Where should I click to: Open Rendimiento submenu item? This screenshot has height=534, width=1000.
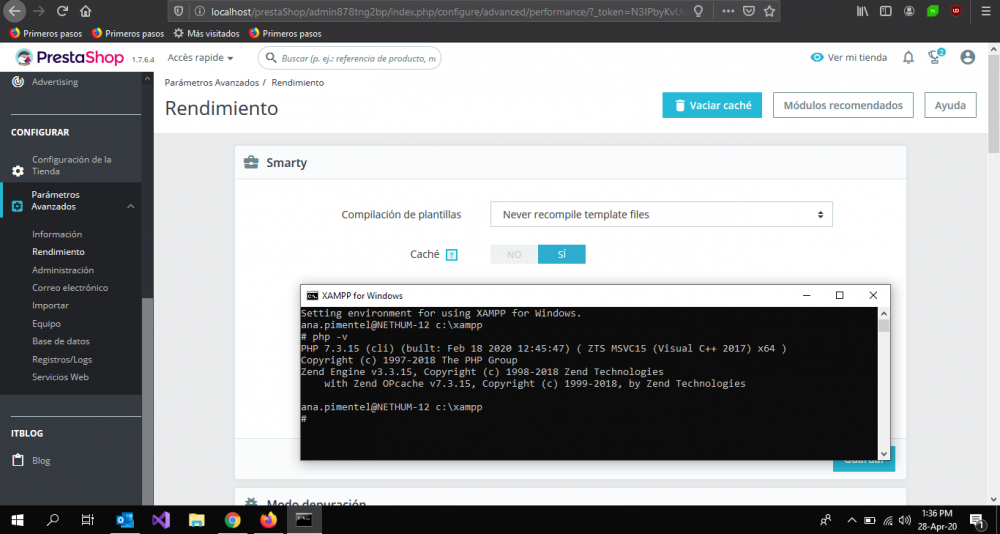coord(58,252)
